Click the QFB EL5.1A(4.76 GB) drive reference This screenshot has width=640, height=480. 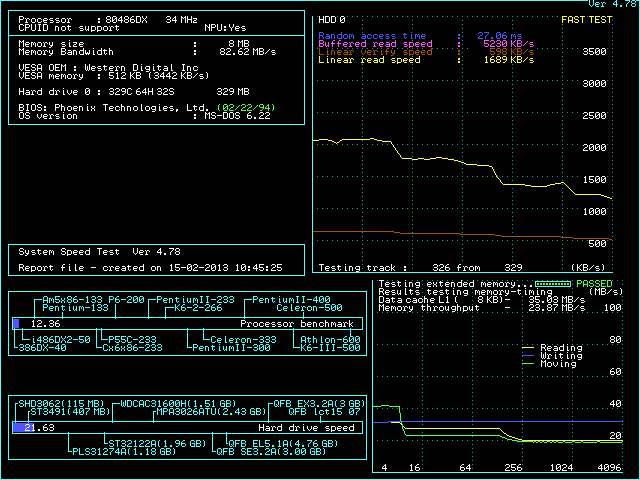coord(283,444)
